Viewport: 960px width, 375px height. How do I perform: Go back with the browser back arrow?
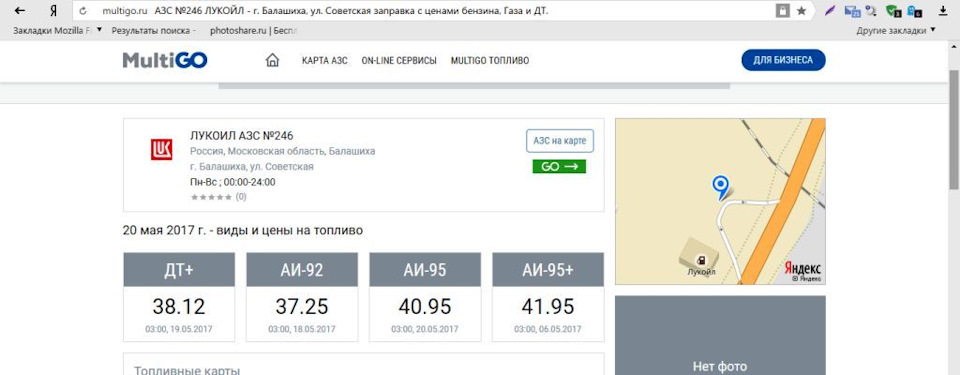coord(20,11)
